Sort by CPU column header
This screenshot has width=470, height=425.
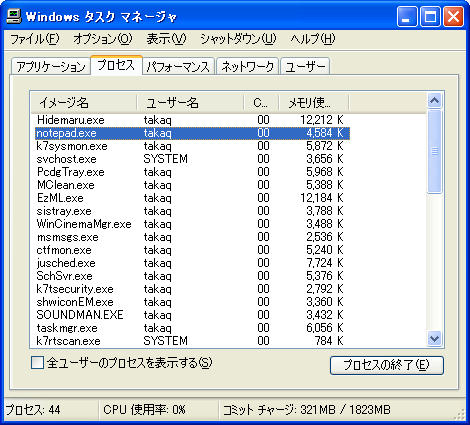pyautogui.click(x=261, y=103)
